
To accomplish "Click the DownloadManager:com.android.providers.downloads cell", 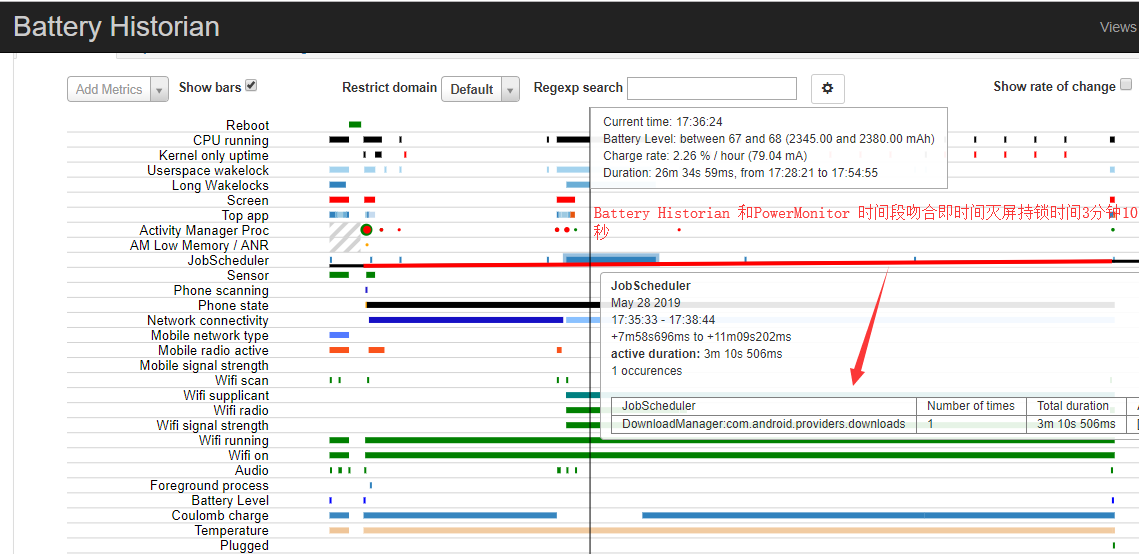I will (763, 423).
